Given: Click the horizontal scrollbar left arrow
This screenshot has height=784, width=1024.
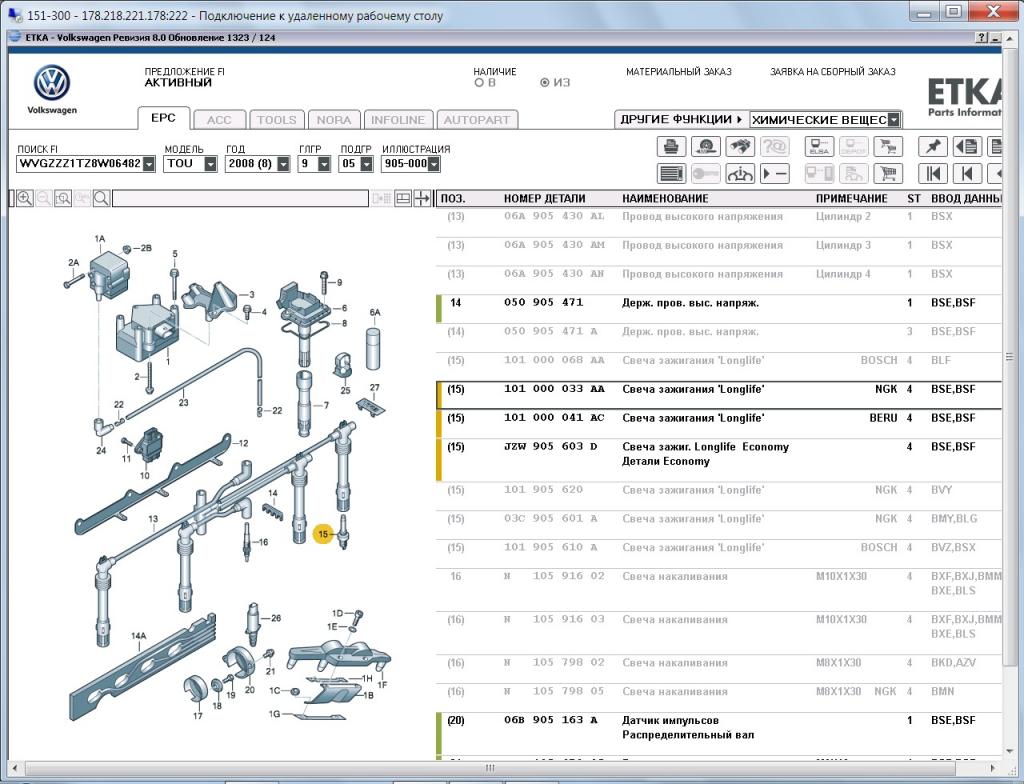Looking at the screenshot, I should [x=15, y=768].
